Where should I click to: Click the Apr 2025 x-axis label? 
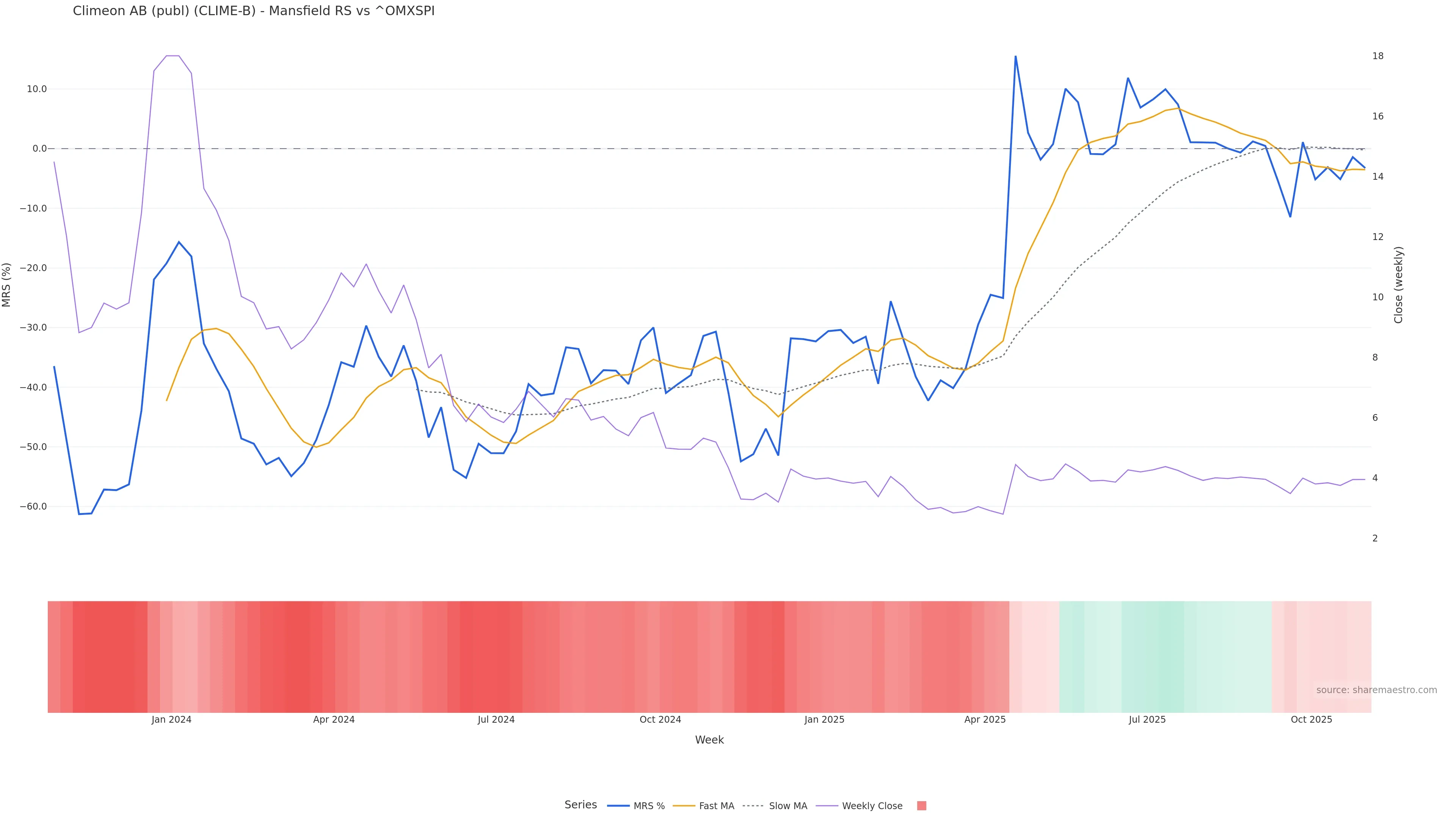point(985,720)
